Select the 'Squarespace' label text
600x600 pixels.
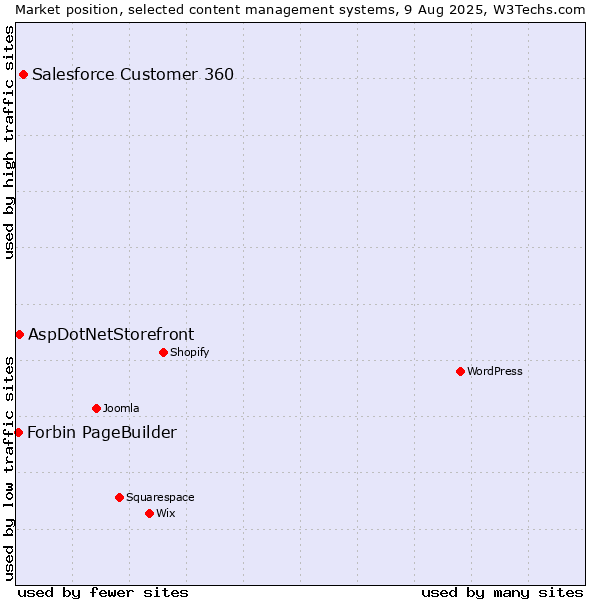click(x=160, y=497)
